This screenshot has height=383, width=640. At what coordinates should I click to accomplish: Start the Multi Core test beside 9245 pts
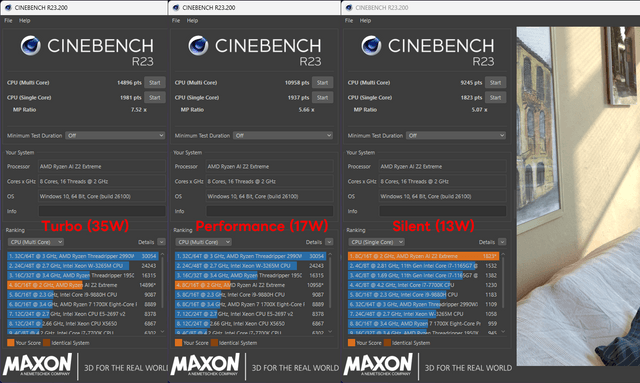(496, 82)
